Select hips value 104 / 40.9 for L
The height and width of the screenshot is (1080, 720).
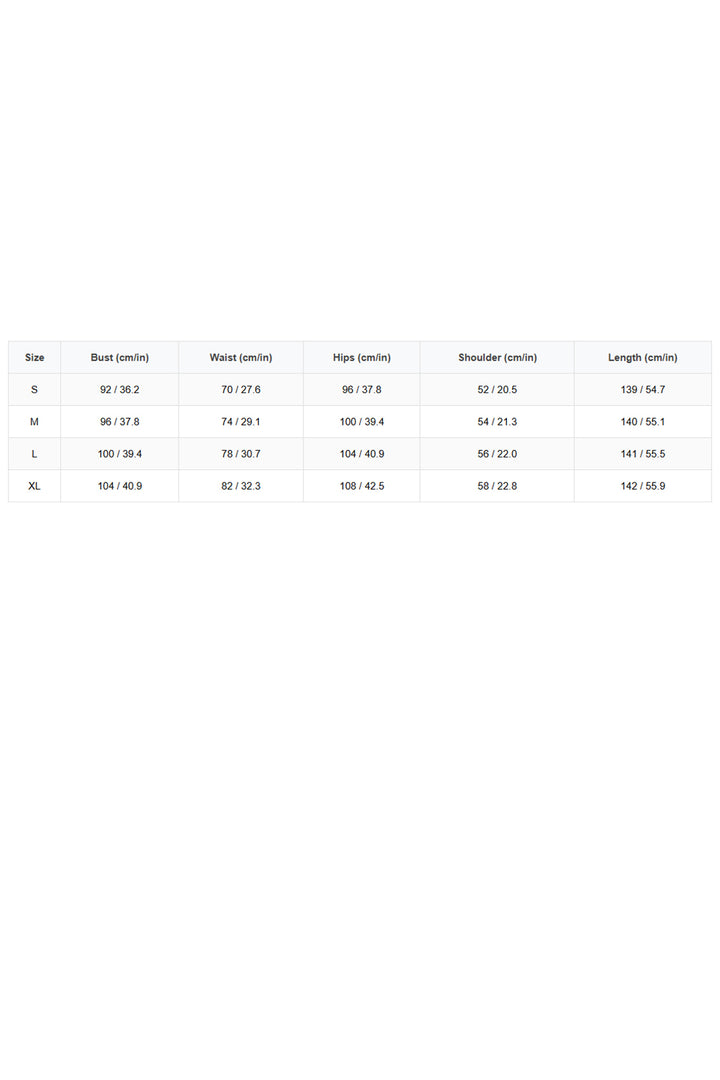362,454
